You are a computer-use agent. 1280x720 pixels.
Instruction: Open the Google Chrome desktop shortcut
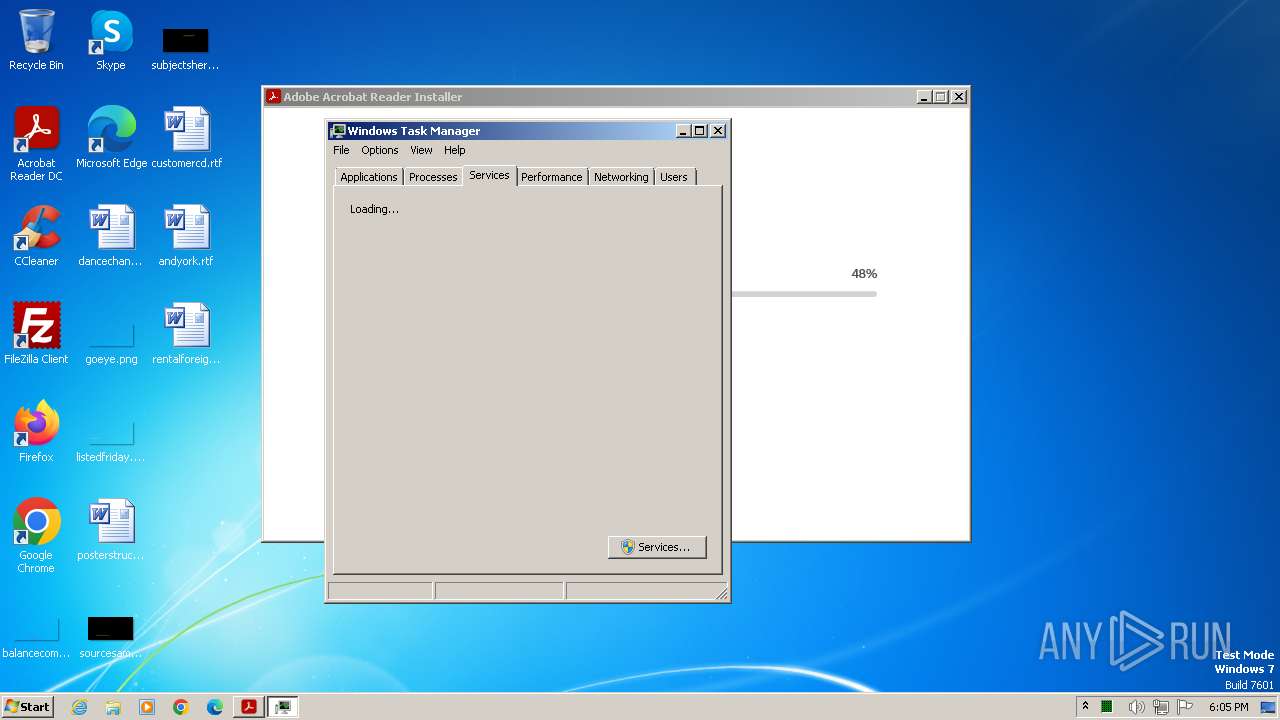[36, 536]
